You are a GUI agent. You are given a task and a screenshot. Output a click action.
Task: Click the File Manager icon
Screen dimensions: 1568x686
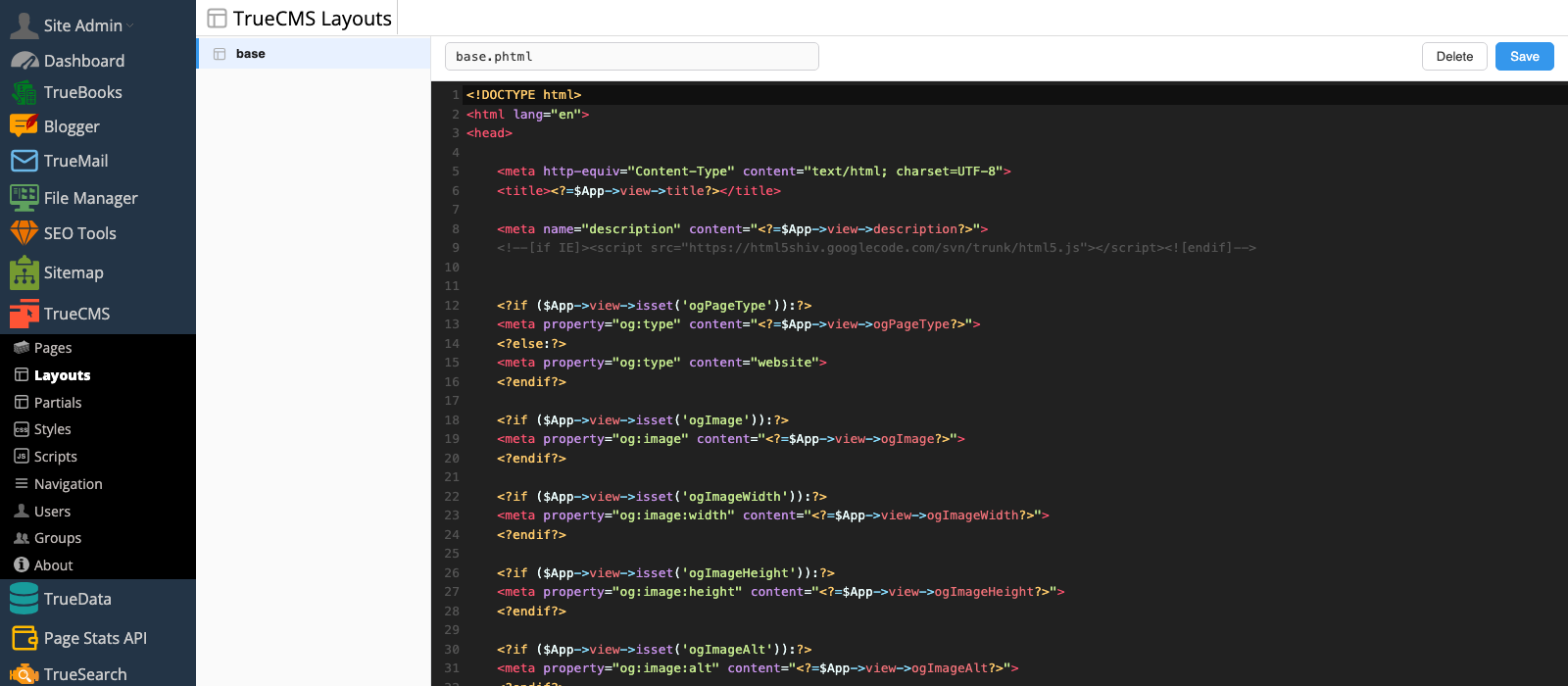point(24,197)
